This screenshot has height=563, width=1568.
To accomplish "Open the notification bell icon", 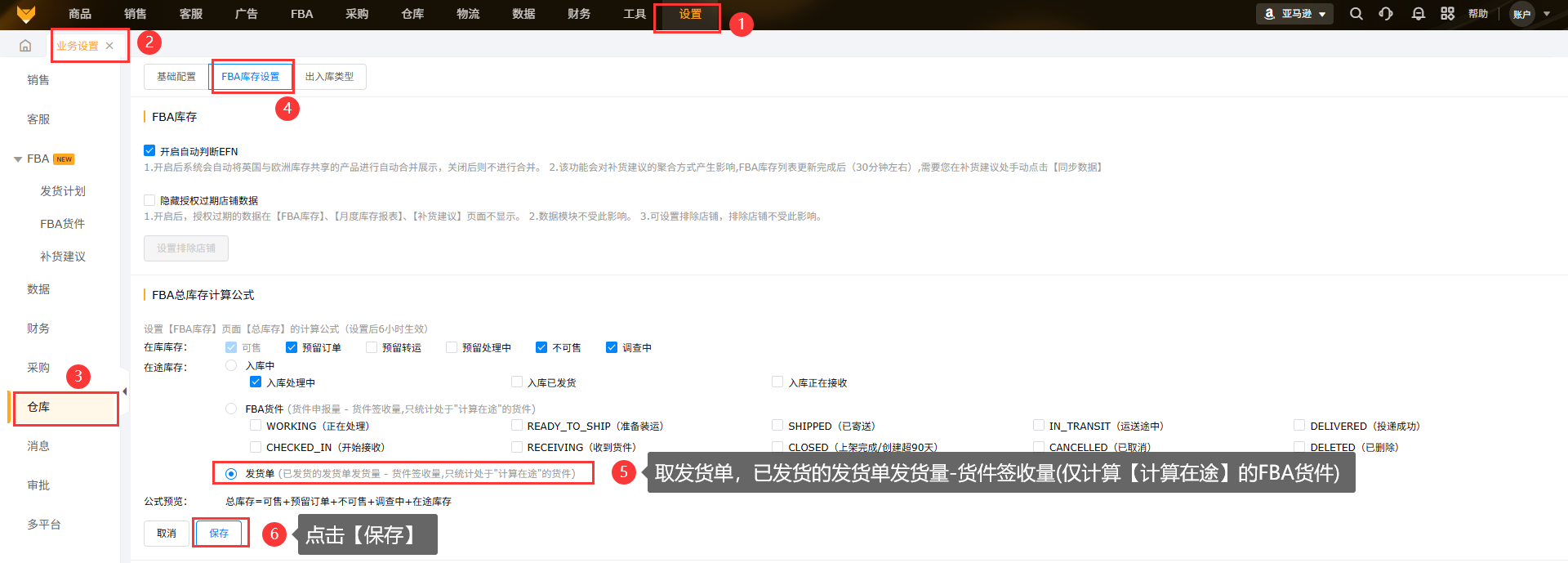I will (x=1419, y=14).
